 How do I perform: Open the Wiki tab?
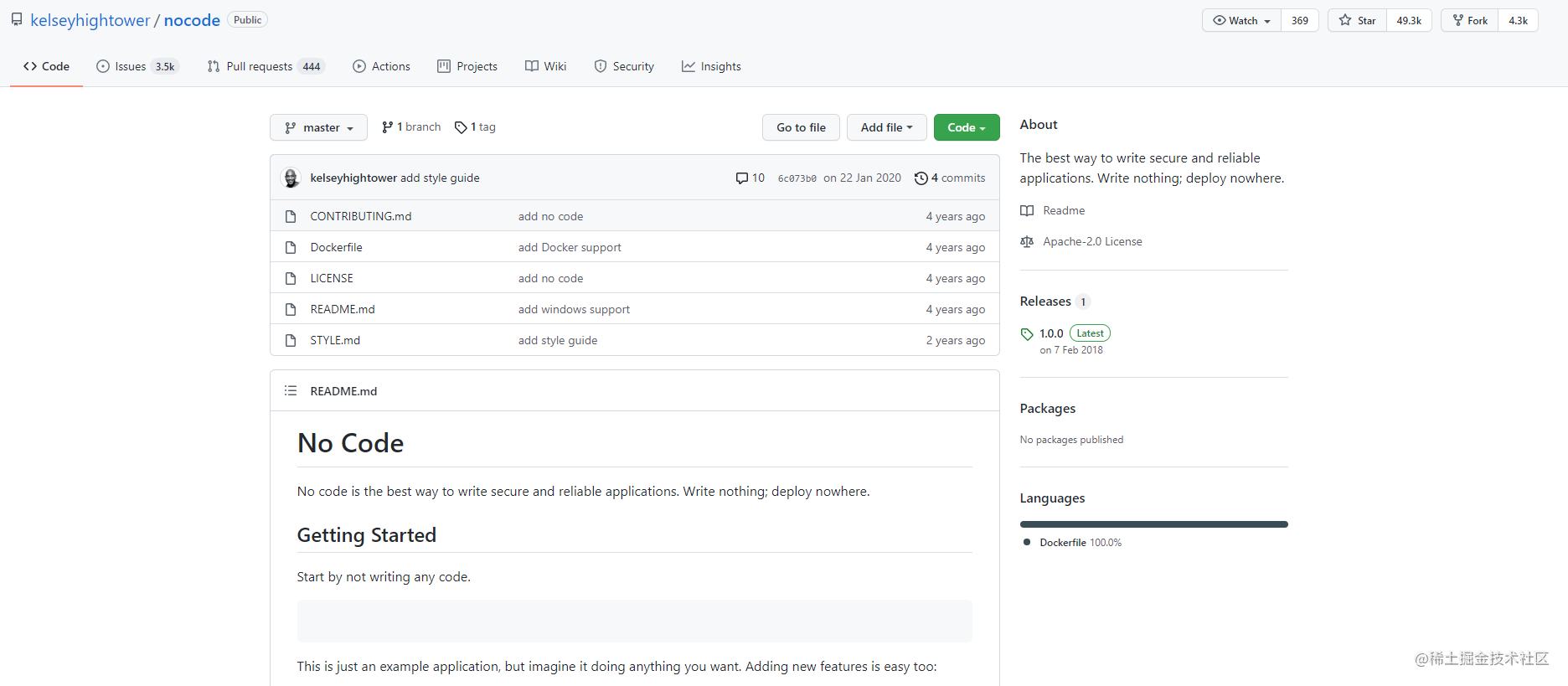pyautogui.click(x=546, y=66)
